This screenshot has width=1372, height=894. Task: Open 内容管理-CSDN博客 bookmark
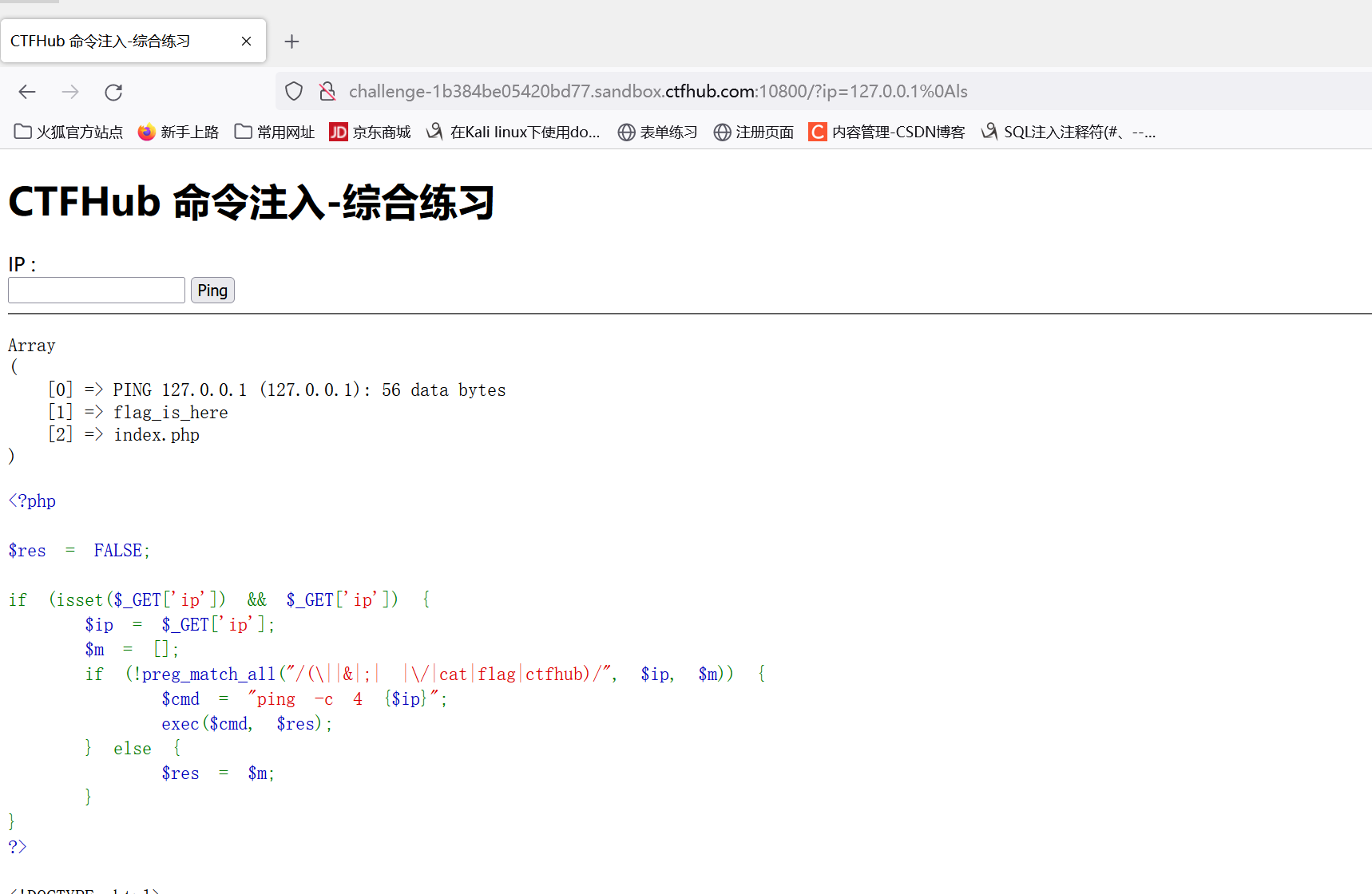click(x=887, y=132)
